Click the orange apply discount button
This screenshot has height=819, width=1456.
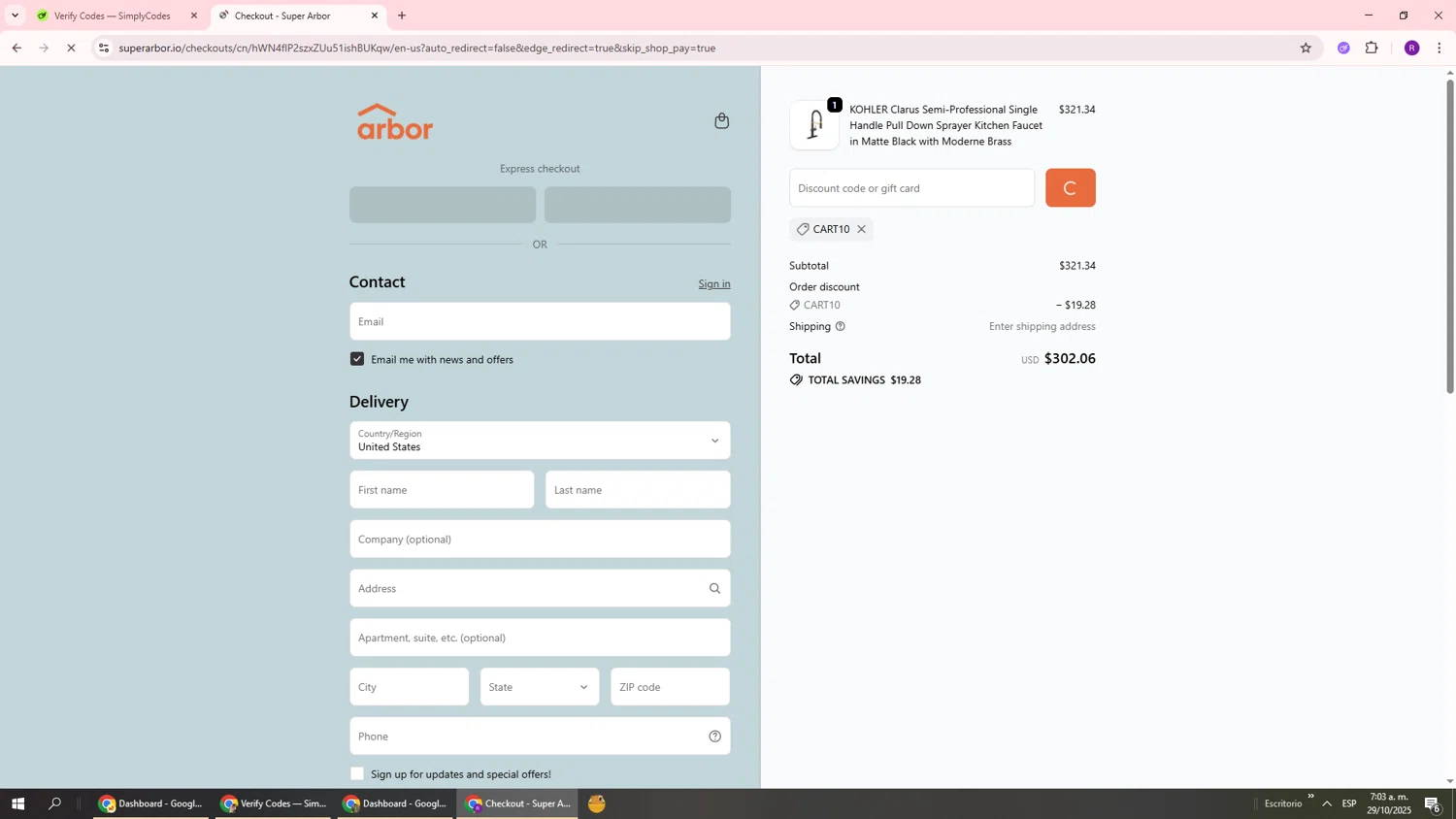tap(1071, 188)
